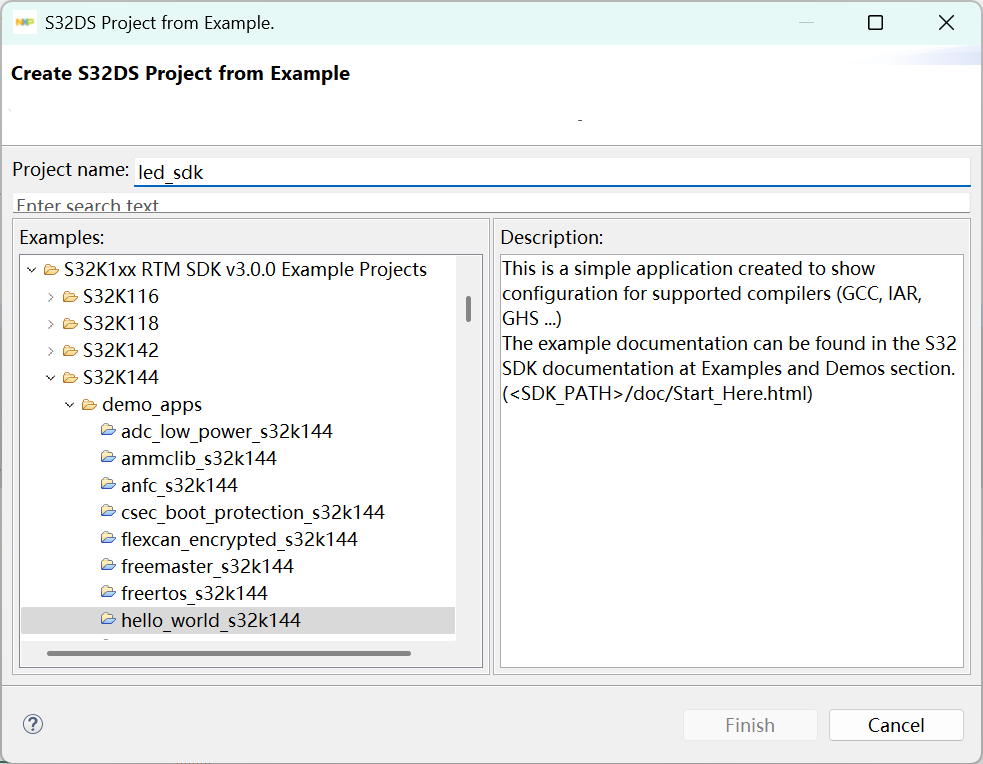Click the Examples vertical scrollbar thumb
Image resolution: width=983 pixels, height=764 pixels.
468,309
